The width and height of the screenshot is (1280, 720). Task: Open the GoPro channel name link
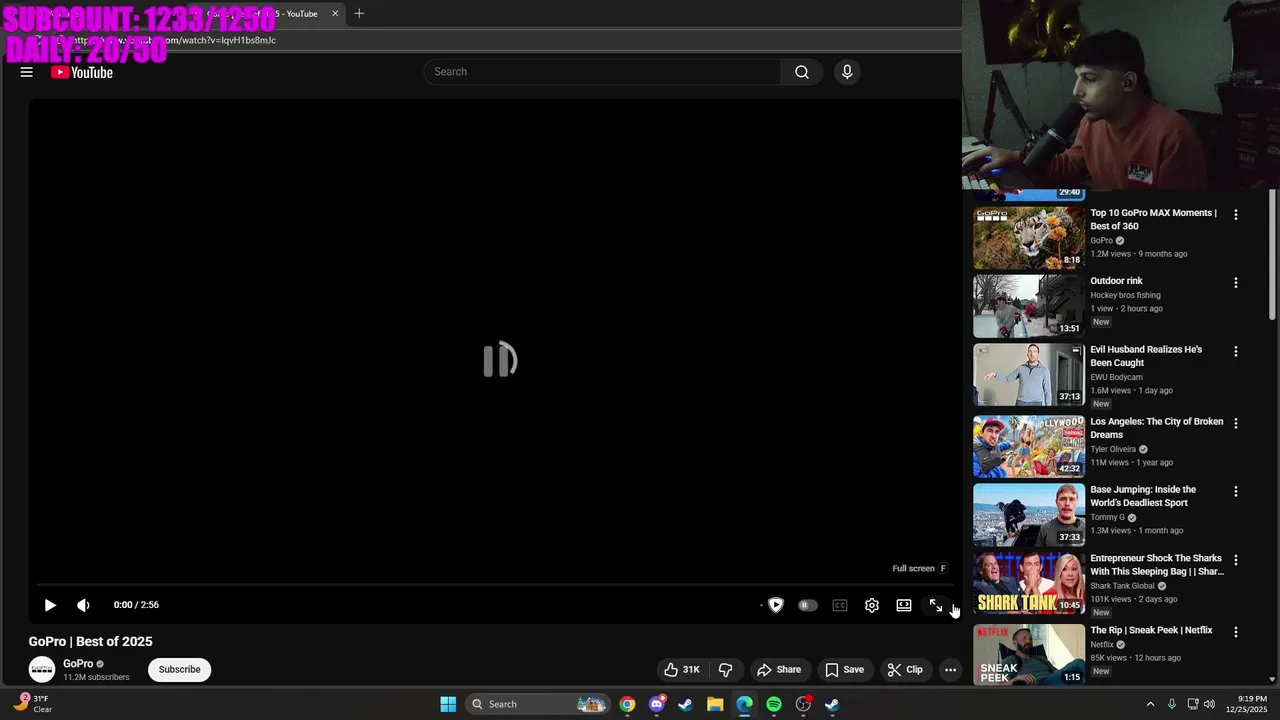[78, 664]
